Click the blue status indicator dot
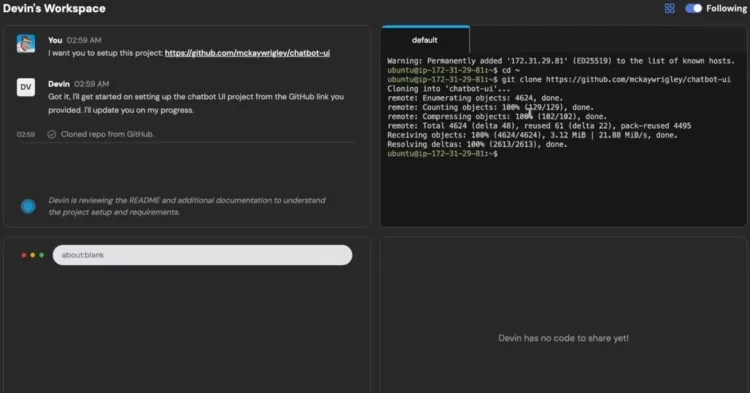 pyautogui.click(x=28, y=206)
